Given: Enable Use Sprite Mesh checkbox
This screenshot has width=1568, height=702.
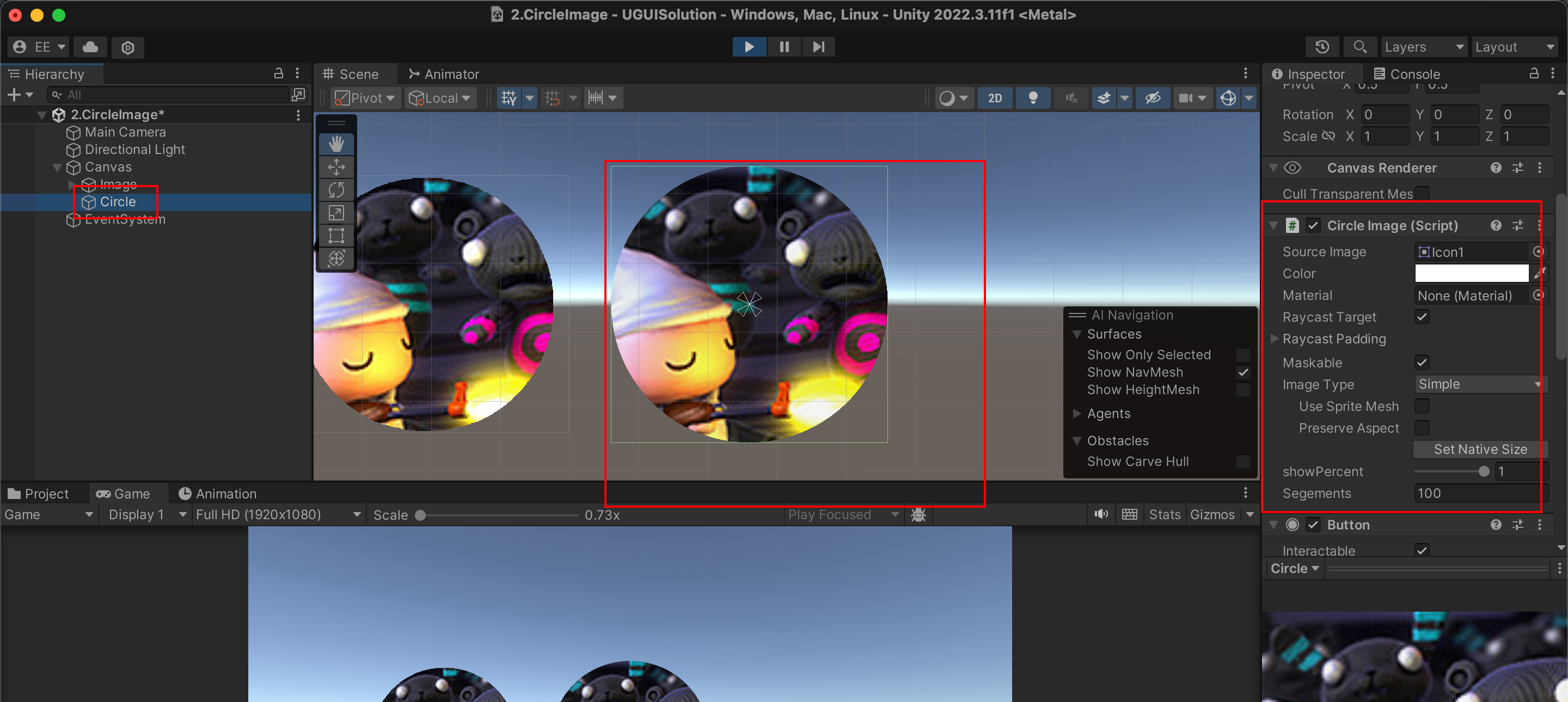Looking at the screenshot, I should tap(1422, 406).
